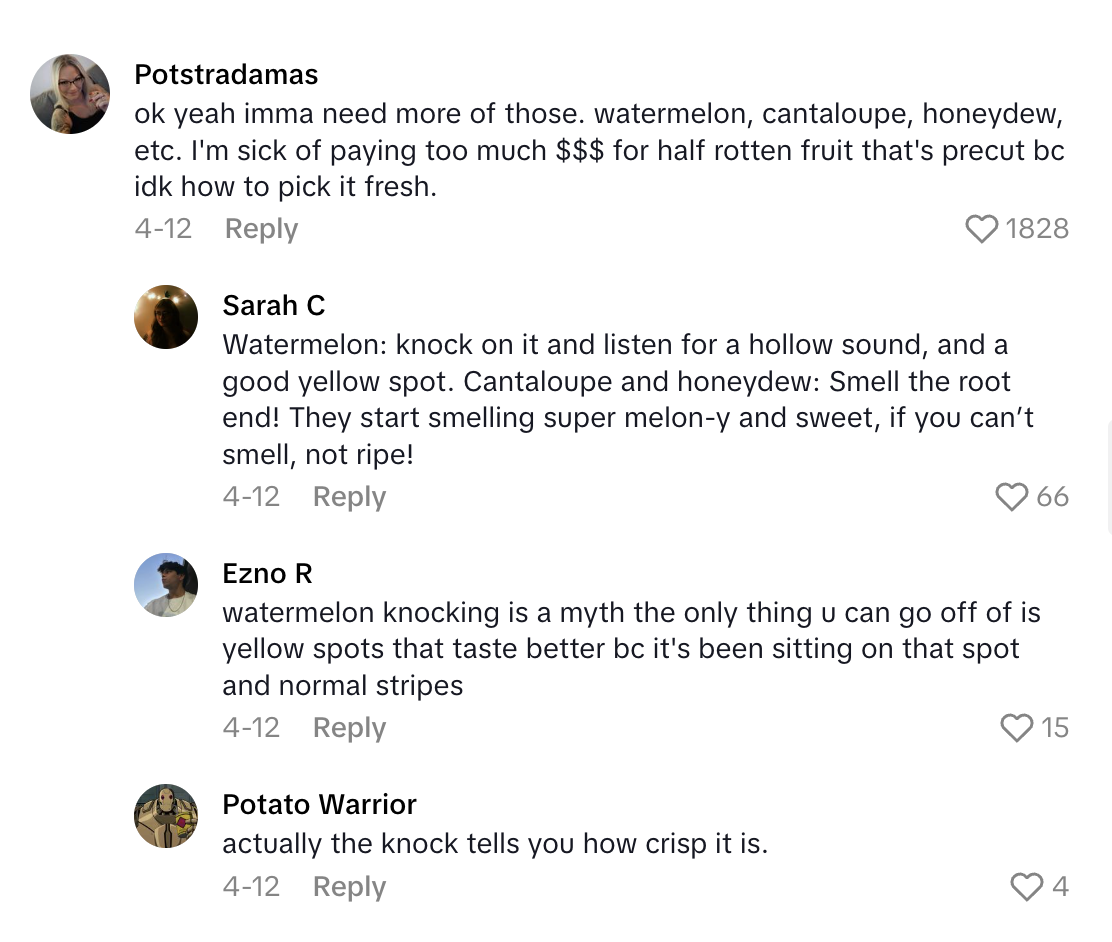1112x942 pixels.
Task: Reply to Potato Warrior's comment
Action: [349, 887]
